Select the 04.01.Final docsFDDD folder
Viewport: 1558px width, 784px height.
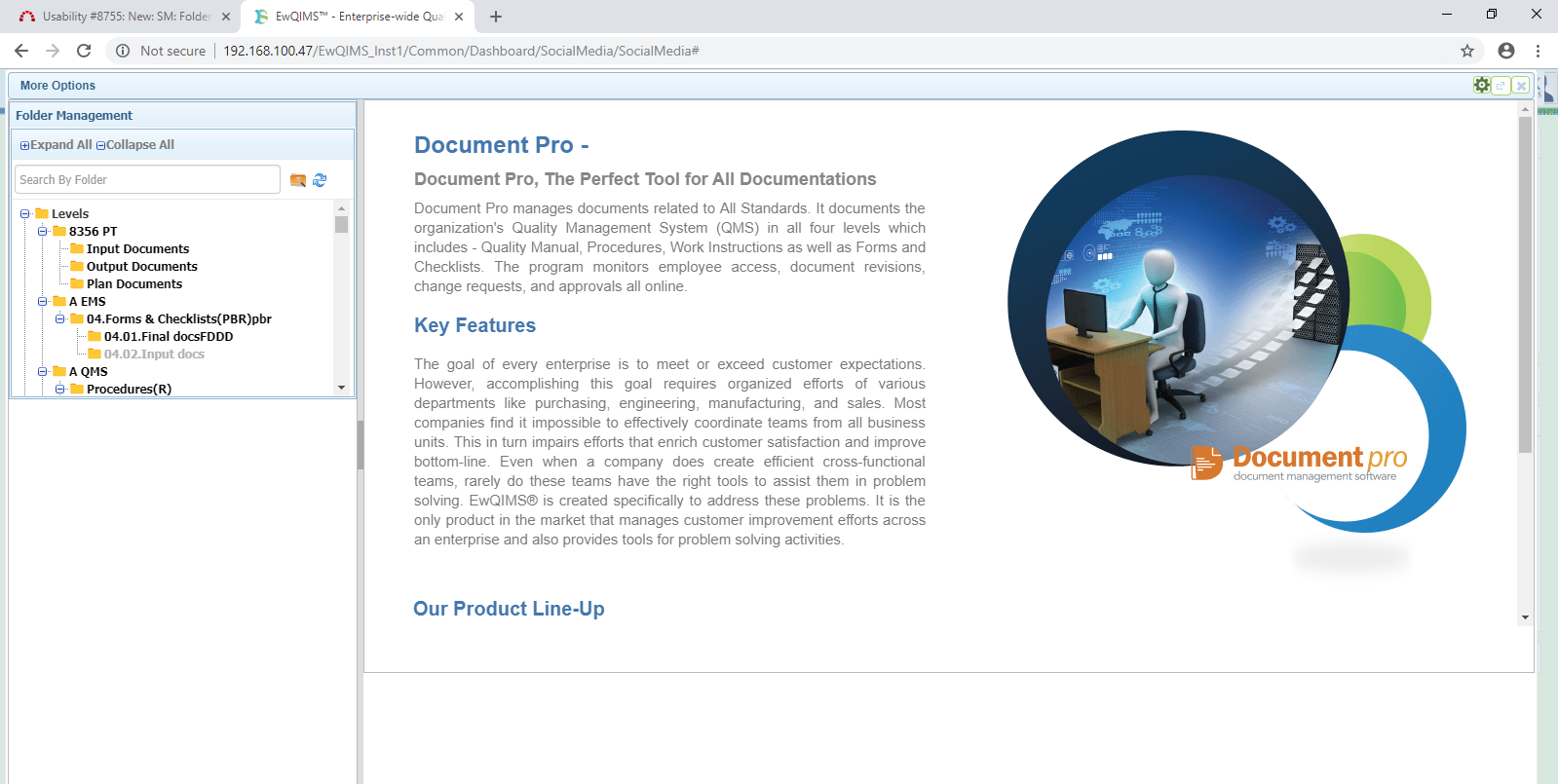[169, 336]
